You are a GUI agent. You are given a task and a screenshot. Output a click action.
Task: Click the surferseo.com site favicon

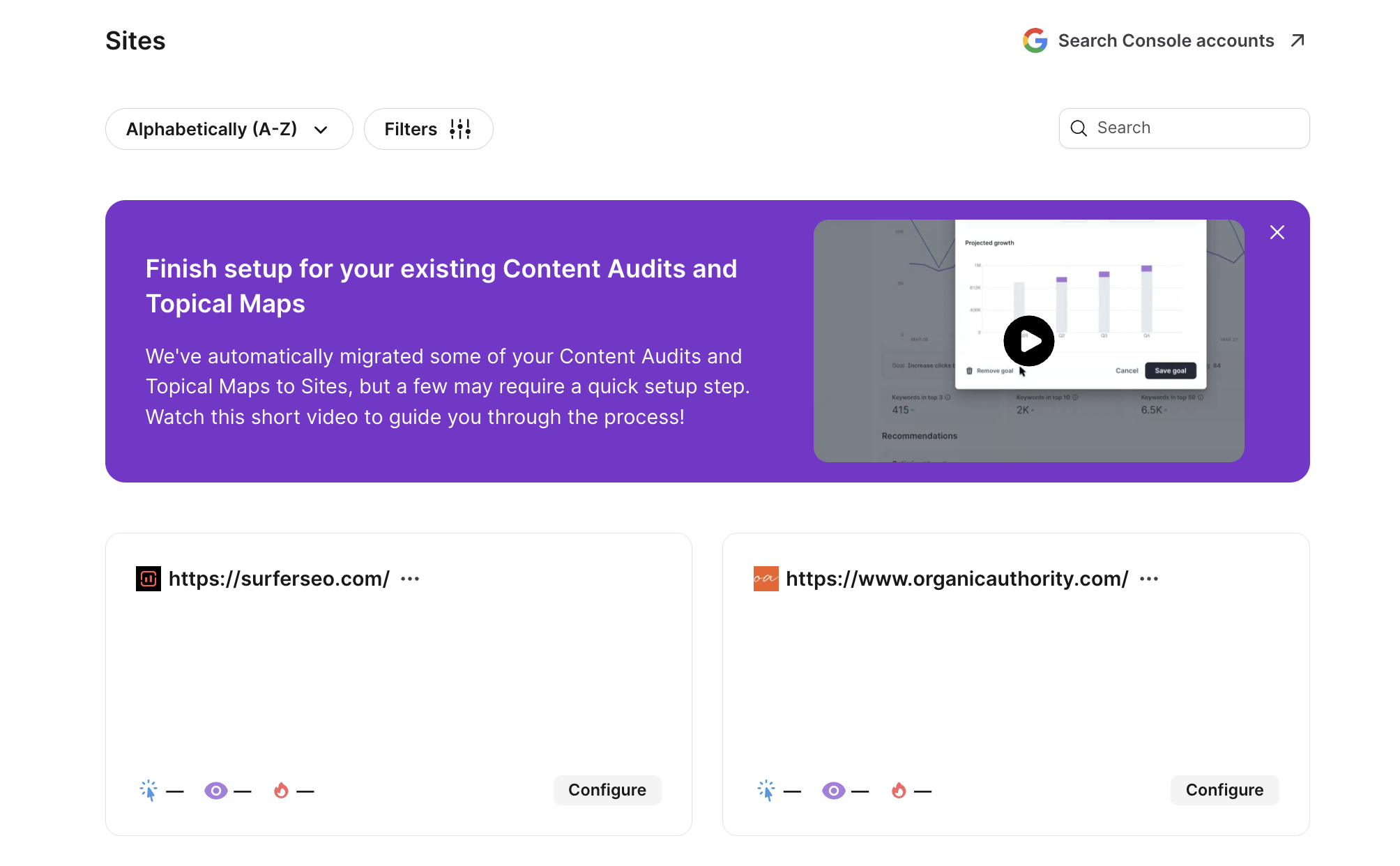point(148,579)
